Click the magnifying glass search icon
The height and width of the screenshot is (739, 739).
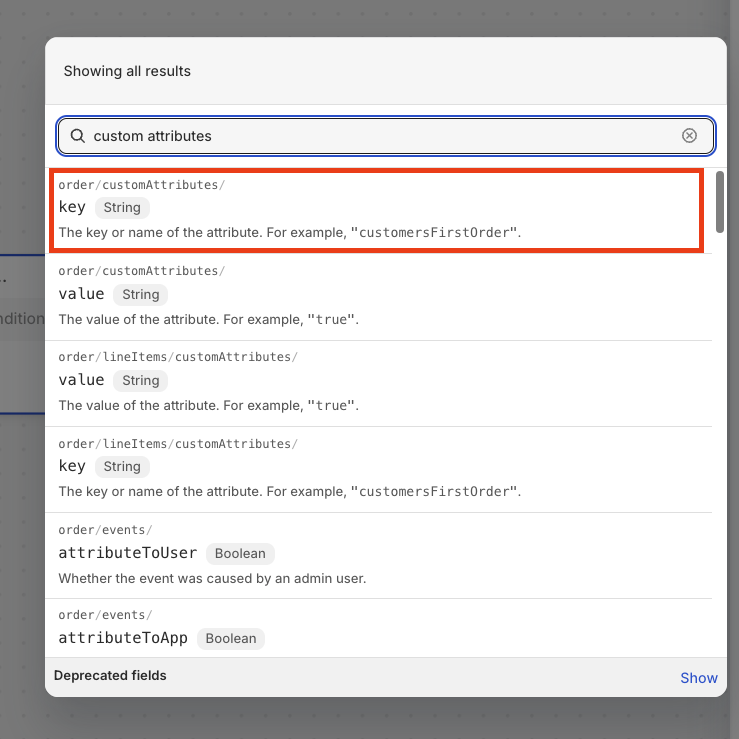tap(77, 136)
